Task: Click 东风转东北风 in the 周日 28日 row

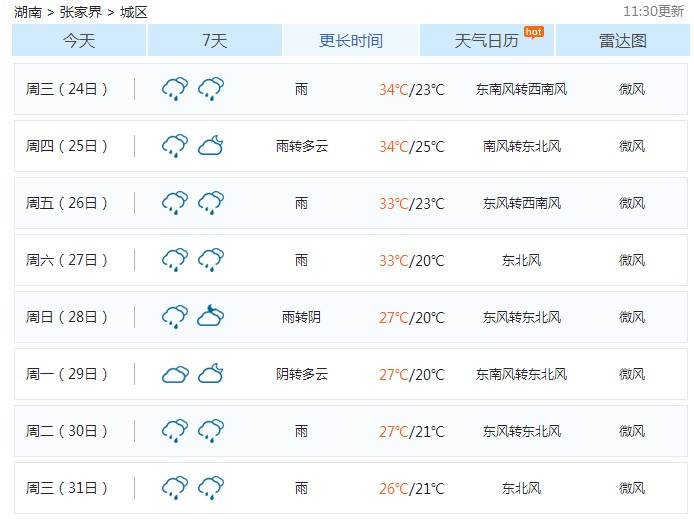Action: pyautogui.click(x=521, y=317)
